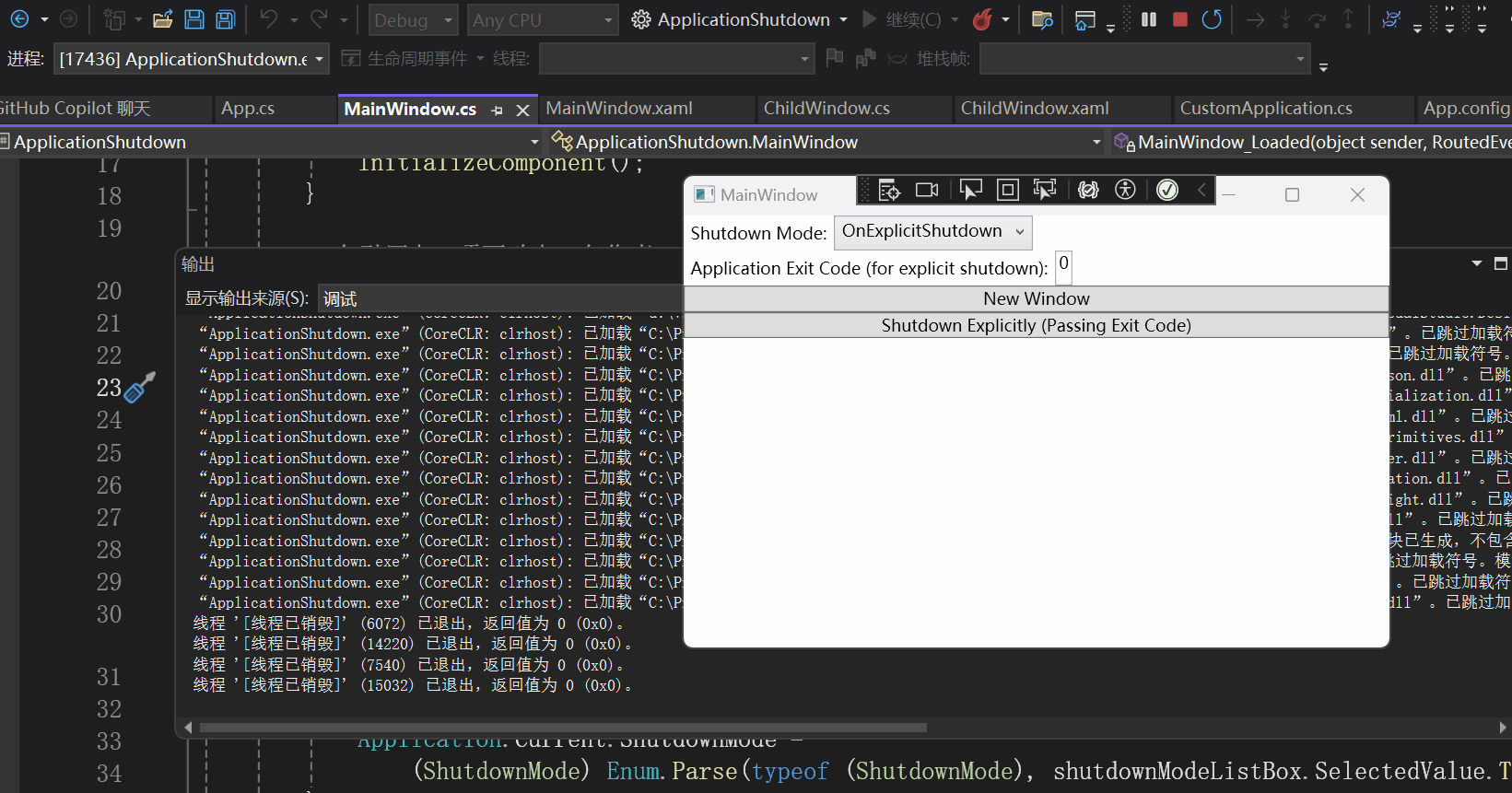This screenshot has height=793, width=1512.
Task: Click the New Project icon in toolbar
Action: click(x=114, y=19)
